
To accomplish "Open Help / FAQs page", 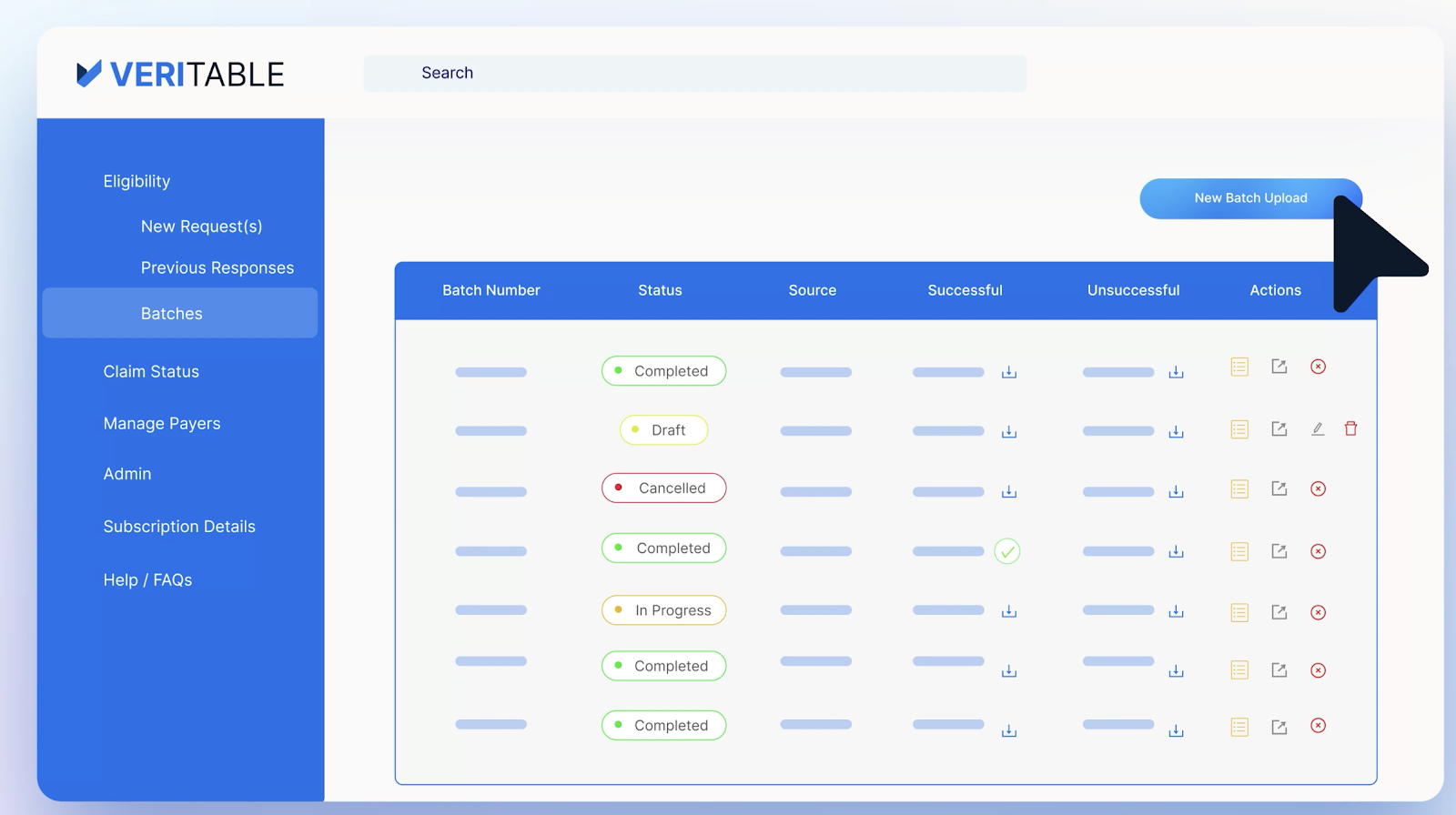I will click(147, 580).
